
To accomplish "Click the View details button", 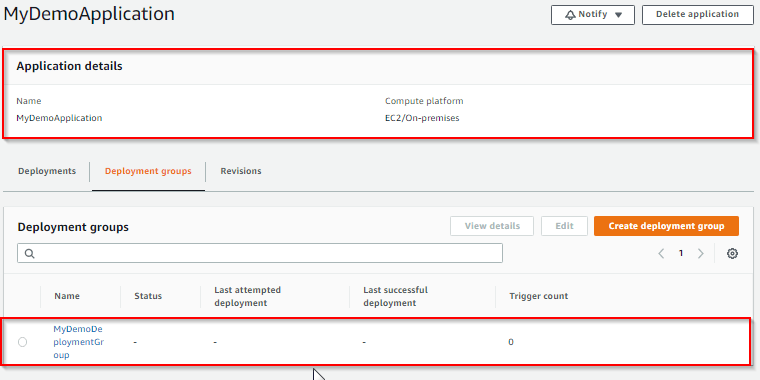I will click(492, 226).
